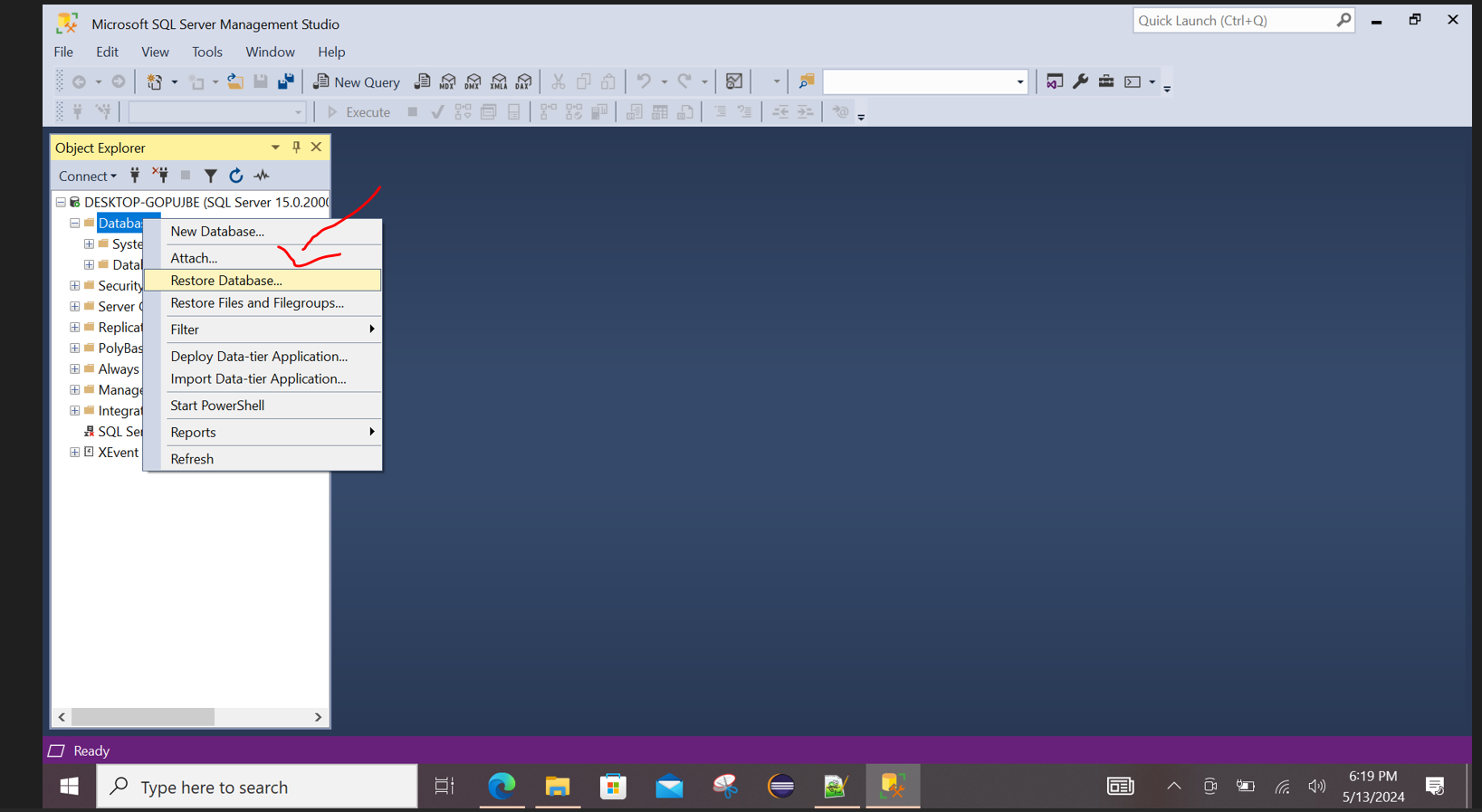This screenshot has width=1482, height=812.
Task: Click the Find in Files icon
Action: (806, 81)
